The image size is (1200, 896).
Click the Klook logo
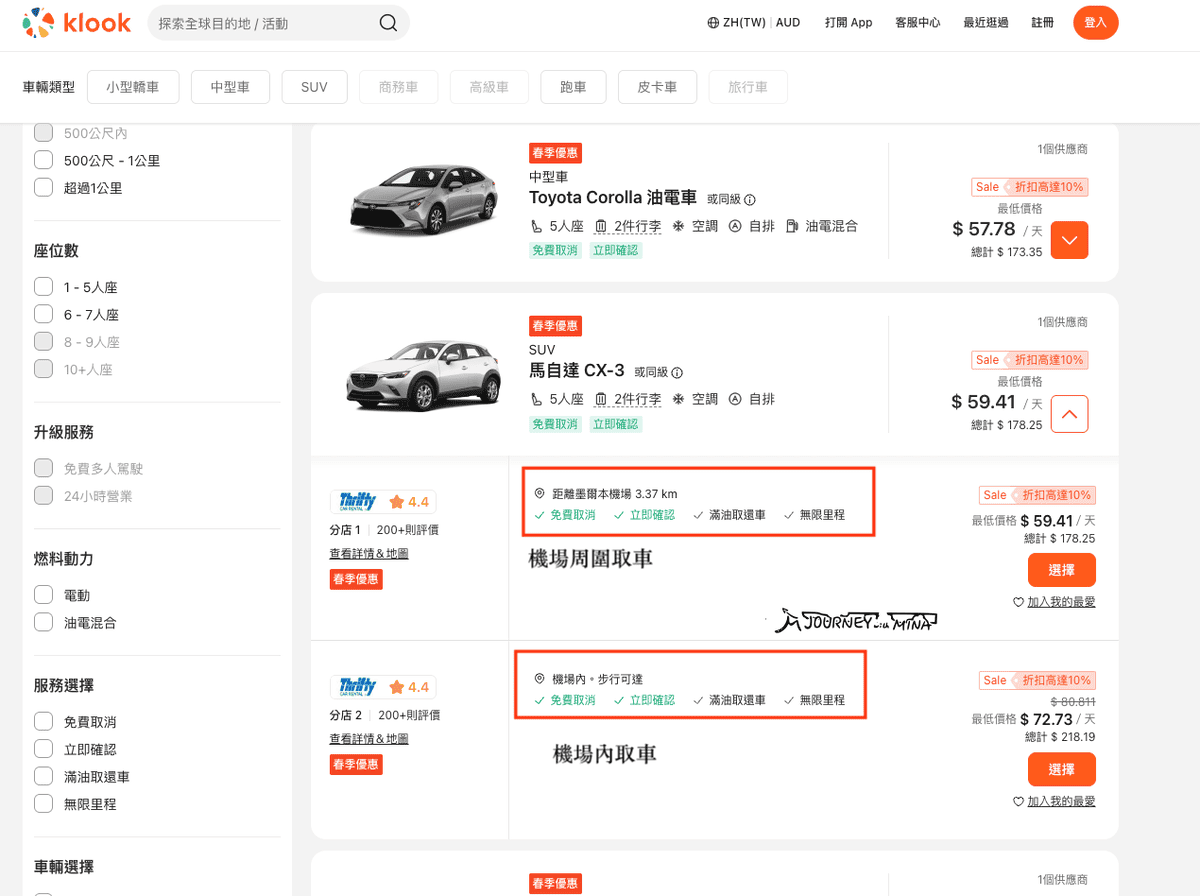(x=77, y=22)
